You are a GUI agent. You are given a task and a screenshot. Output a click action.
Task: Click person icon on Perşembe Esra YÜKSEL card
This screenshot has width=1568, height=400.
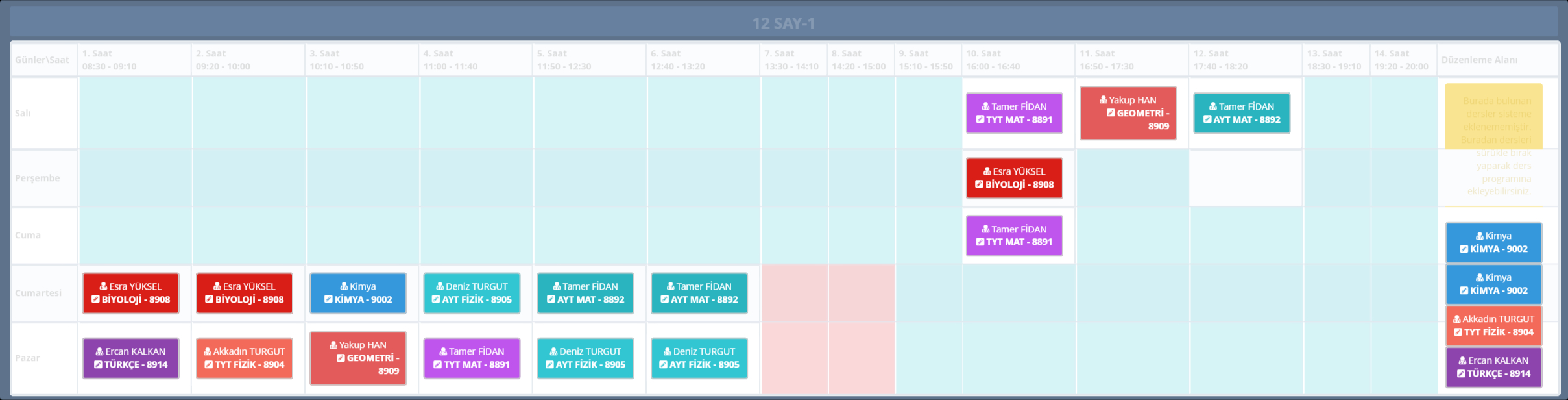(x=987, y=171)
